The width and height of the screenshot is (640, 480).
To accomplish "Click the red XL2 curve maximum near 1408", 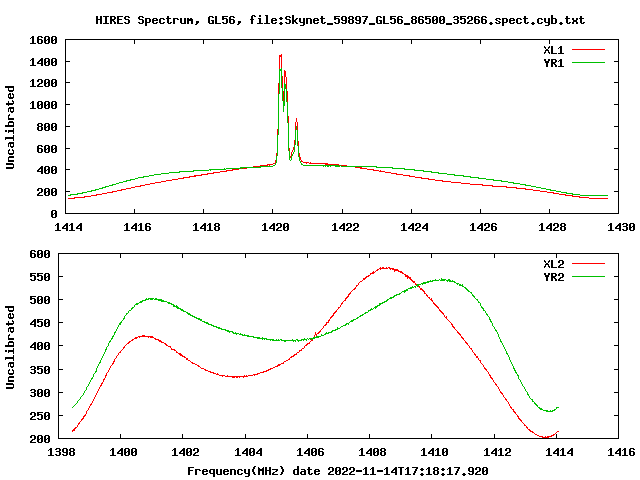I will coord(385,268).
